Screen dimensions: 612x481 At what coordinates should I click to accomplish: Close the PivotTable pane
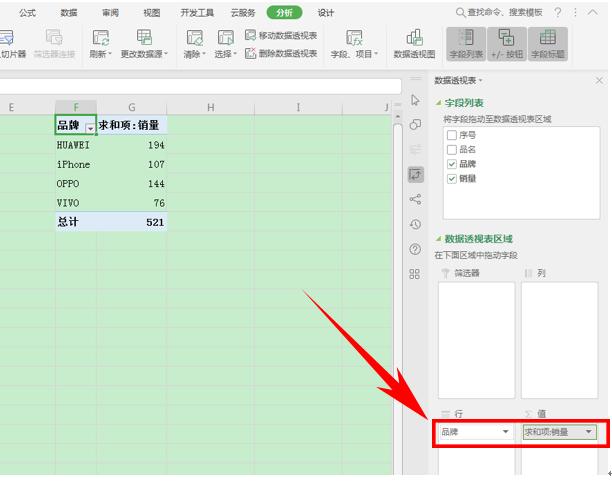click(599, 80)
